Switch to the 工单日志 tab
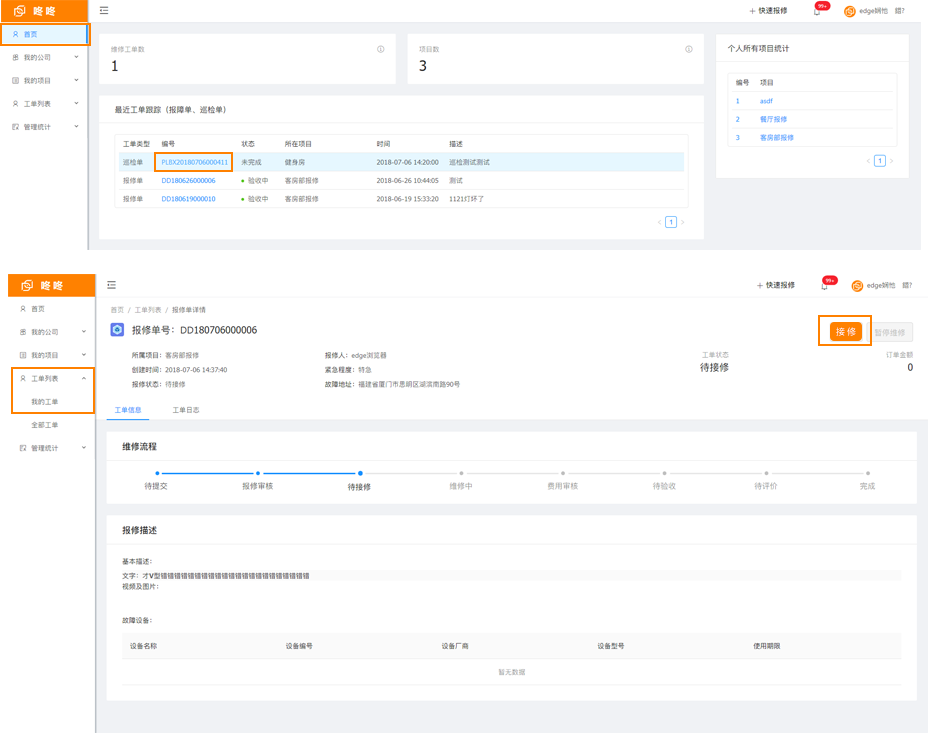 [186, 410]
